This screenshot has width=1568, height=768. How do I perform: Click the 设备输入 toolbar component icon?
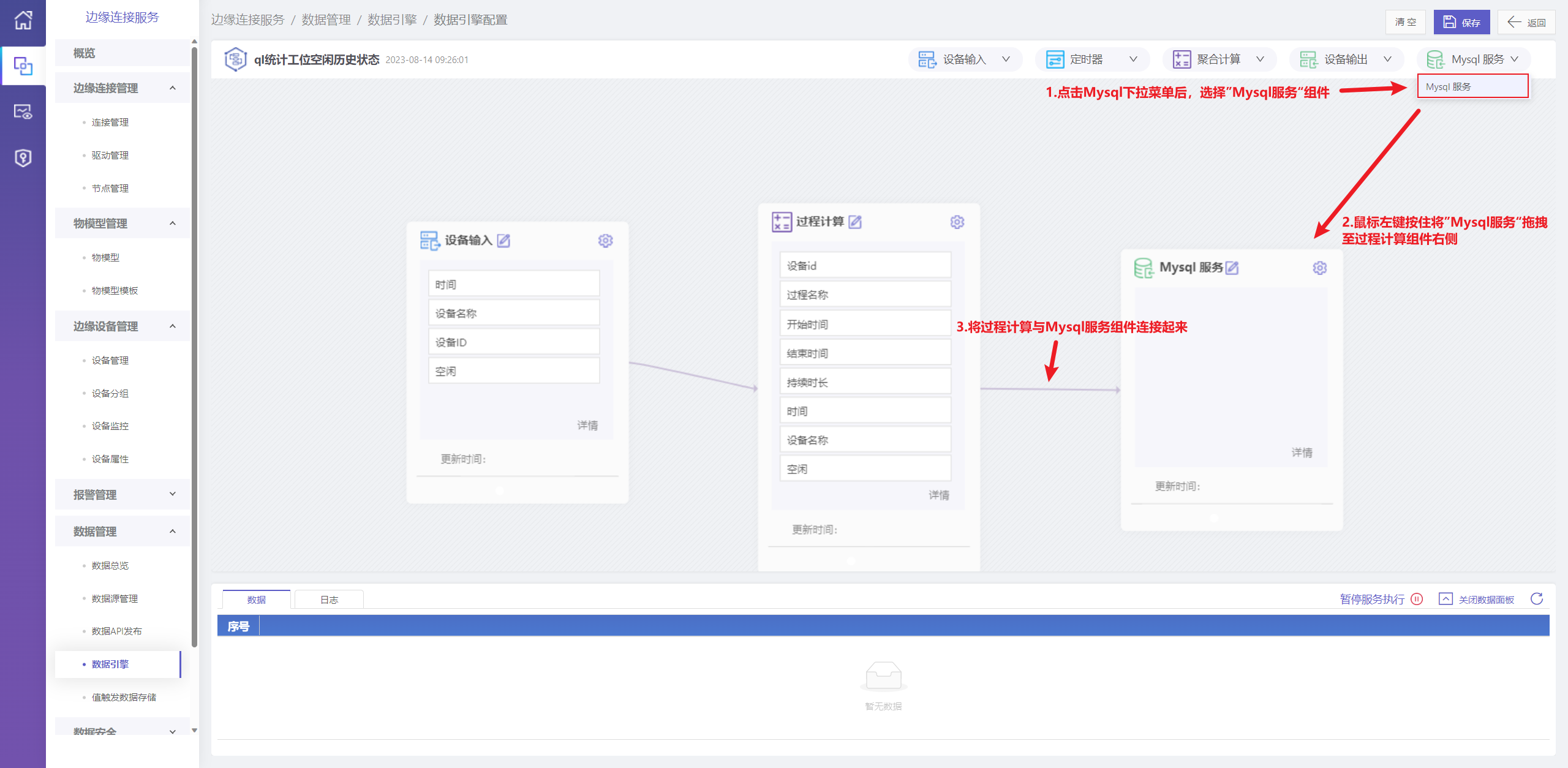(927, 59)
